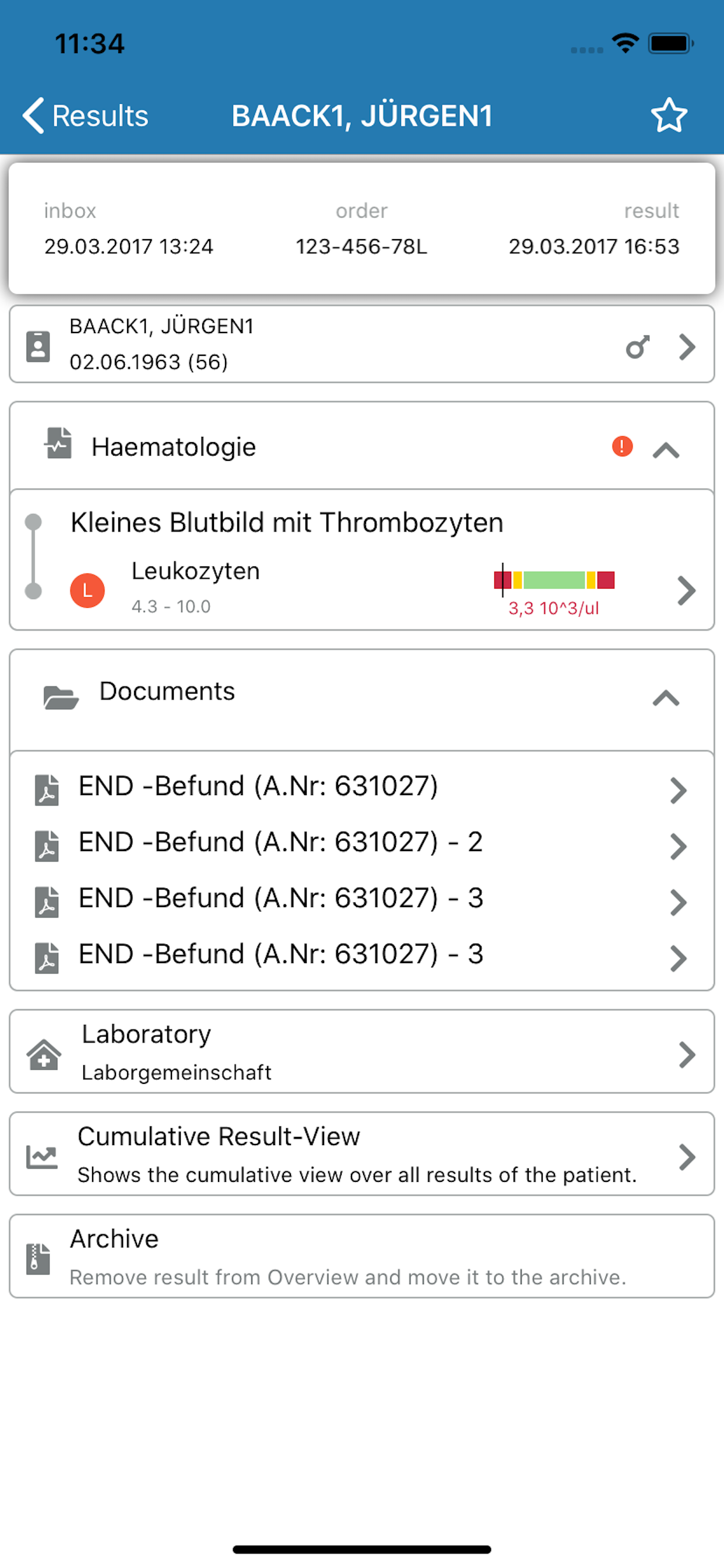Tap the open folder Documents icon

[x=61, y=698]
